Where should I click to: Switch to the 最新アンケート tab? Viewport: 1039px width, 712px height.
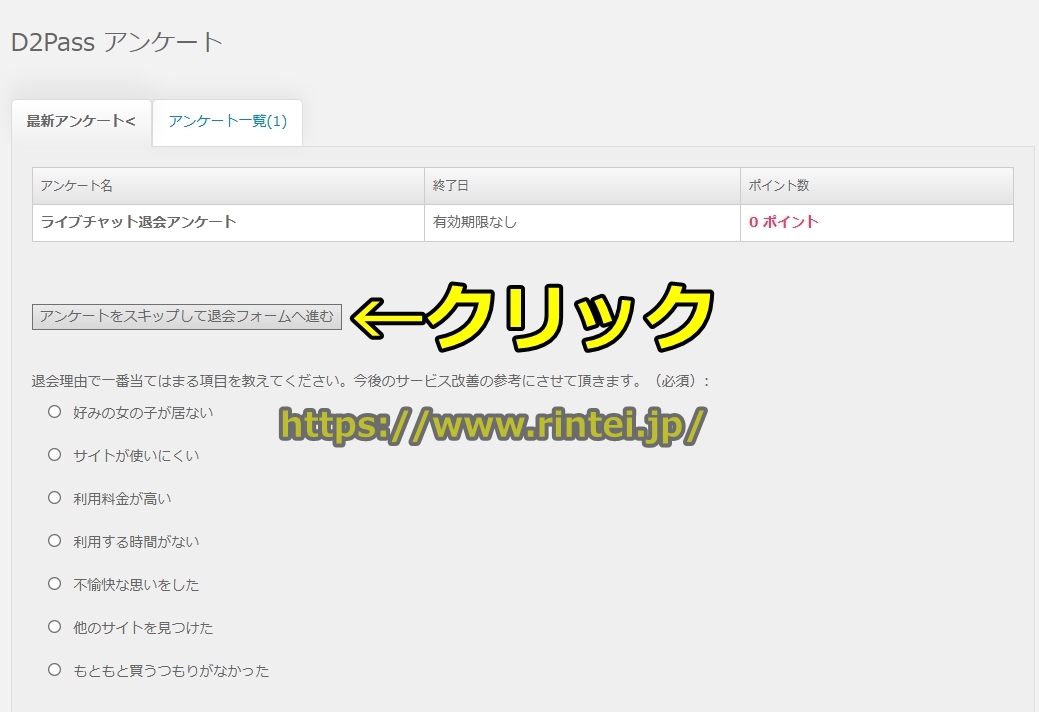pyautogui.click(x=81, y=121)
